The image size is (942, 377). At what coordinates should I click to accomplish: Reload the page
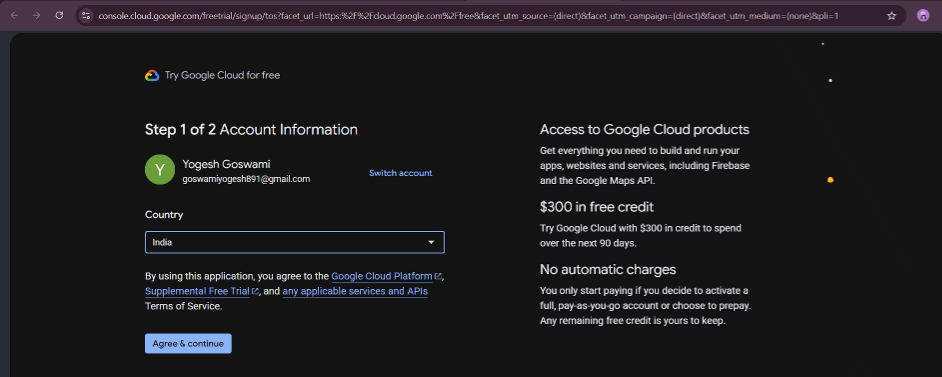point(59,16)
